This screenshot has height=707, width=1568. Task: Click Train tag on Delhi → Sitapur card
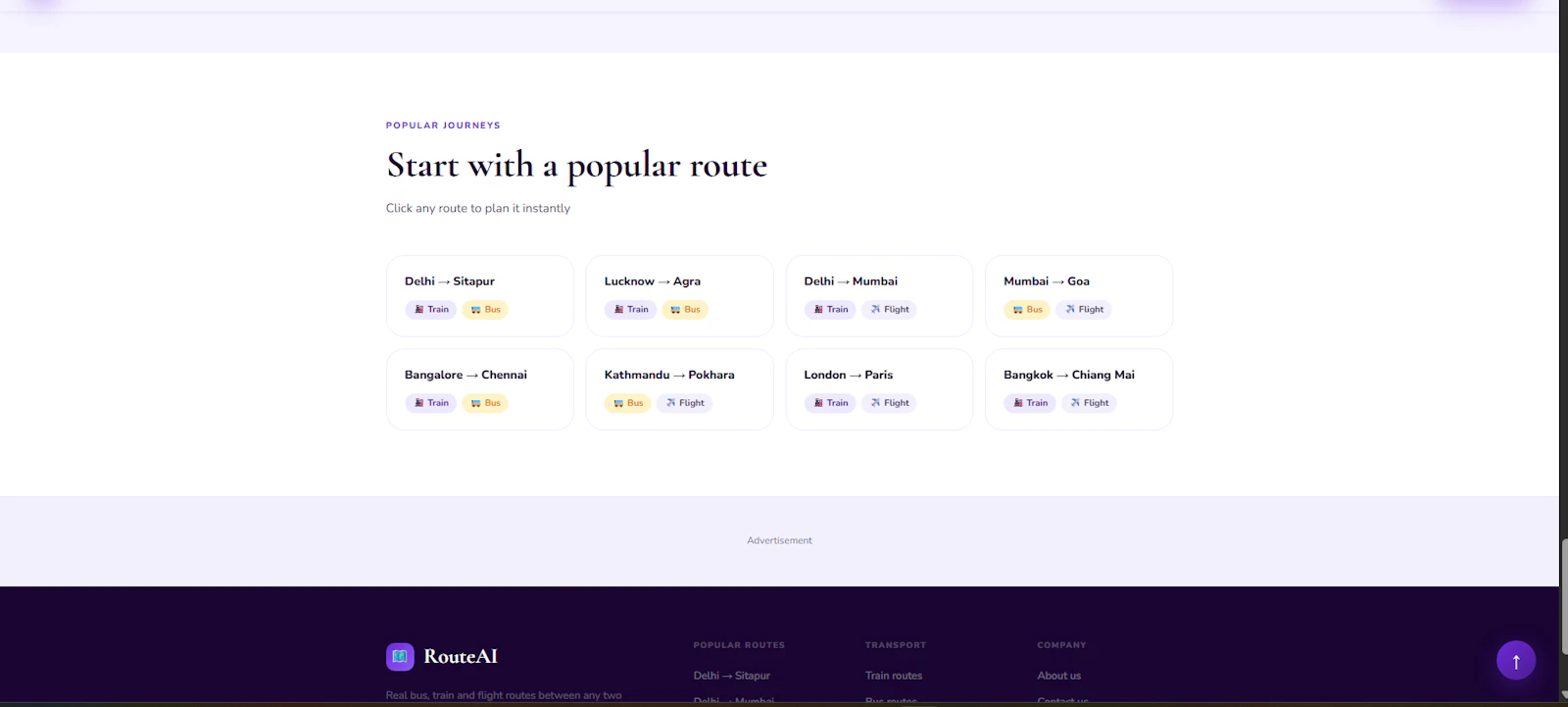tap(431, 310)
